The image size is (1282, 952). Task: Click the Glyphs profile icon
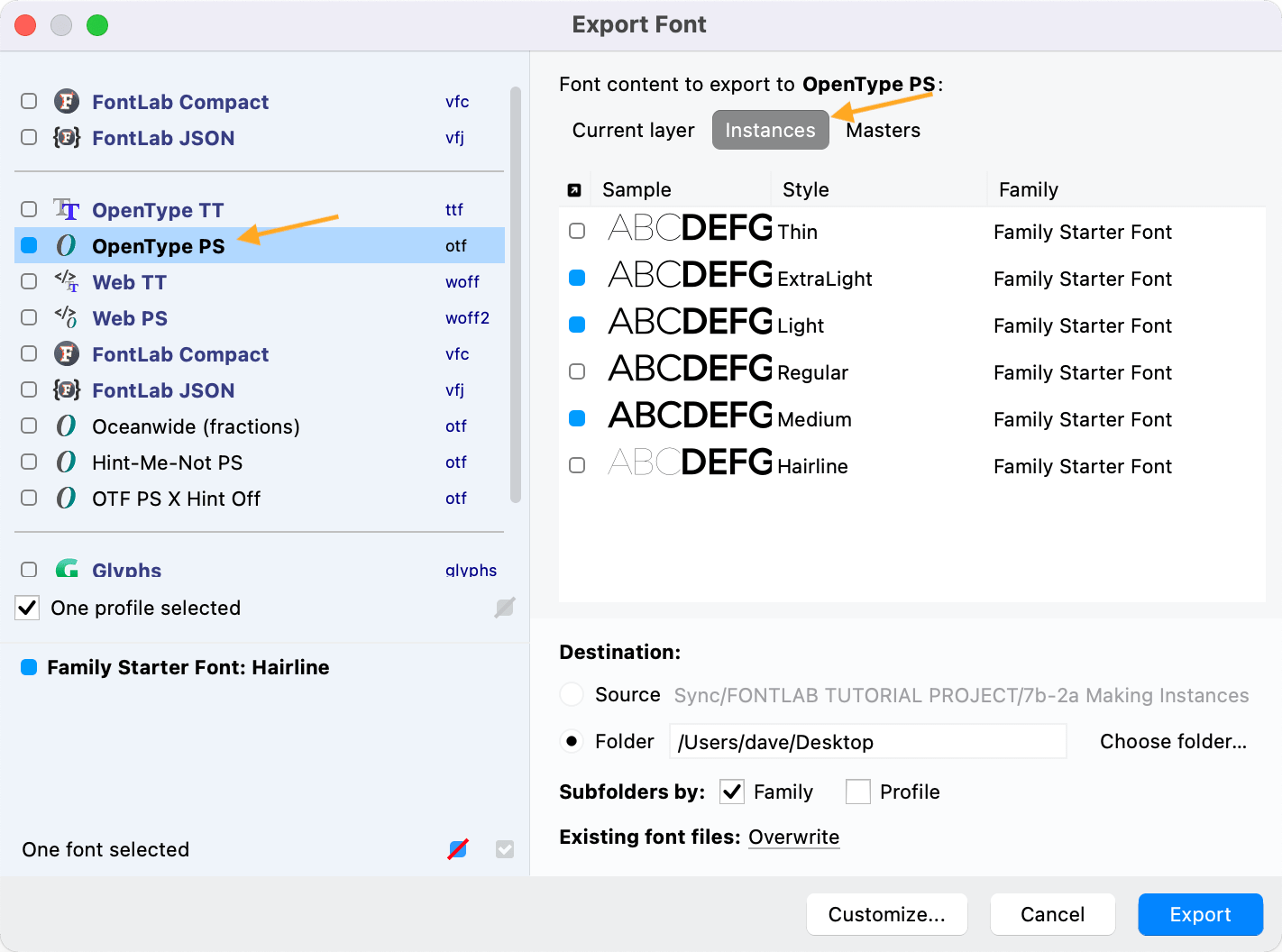coord(67,568)
